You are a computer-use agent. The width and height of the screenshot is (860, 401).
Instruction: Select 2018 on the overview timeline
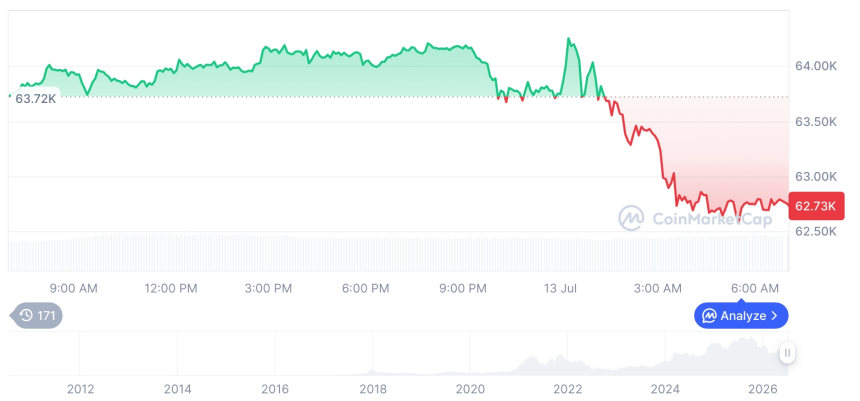[x=373, y=389]
